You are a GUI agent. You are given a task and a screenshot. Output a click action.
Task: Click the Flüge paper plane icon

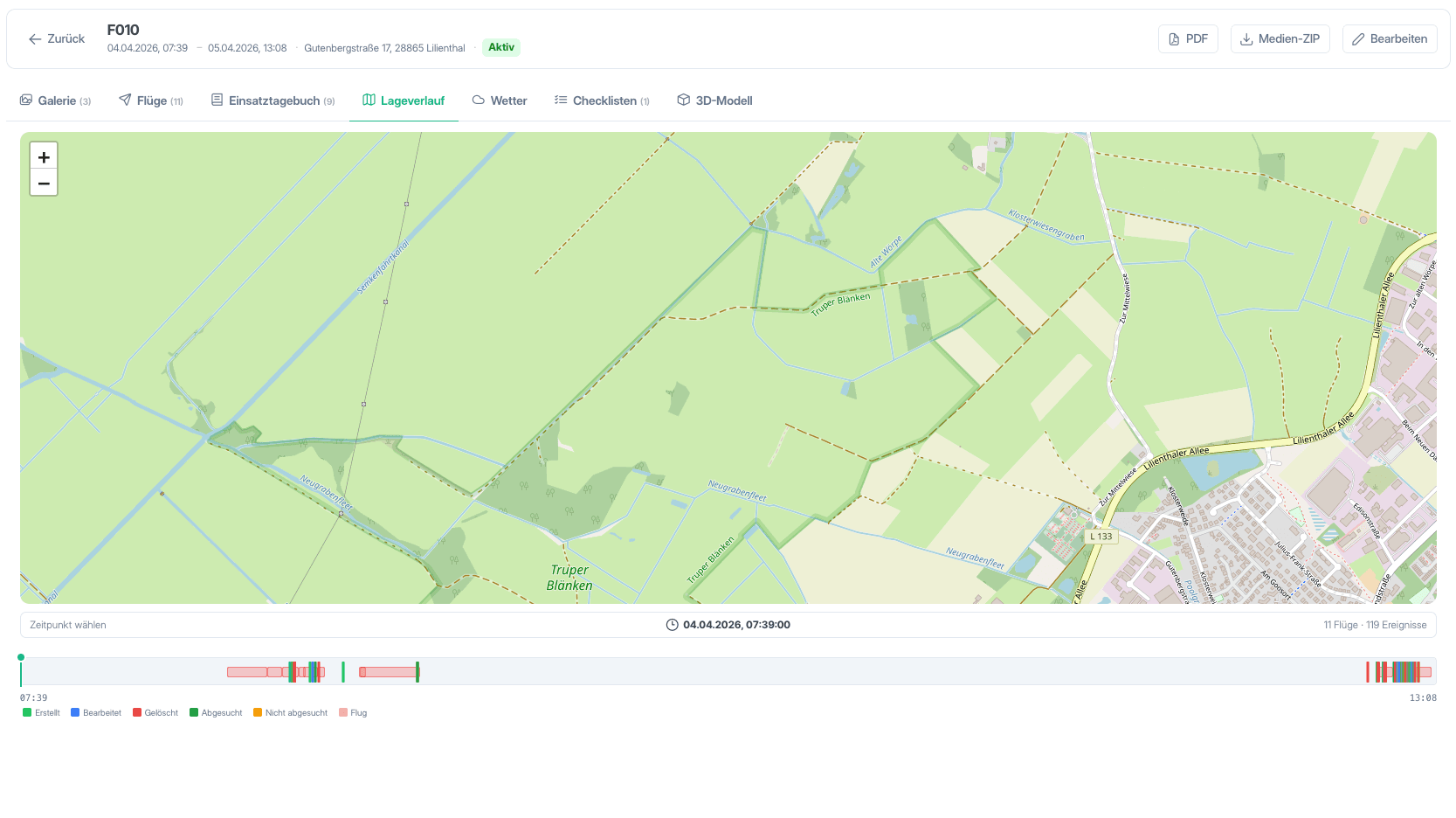[125, 101]
